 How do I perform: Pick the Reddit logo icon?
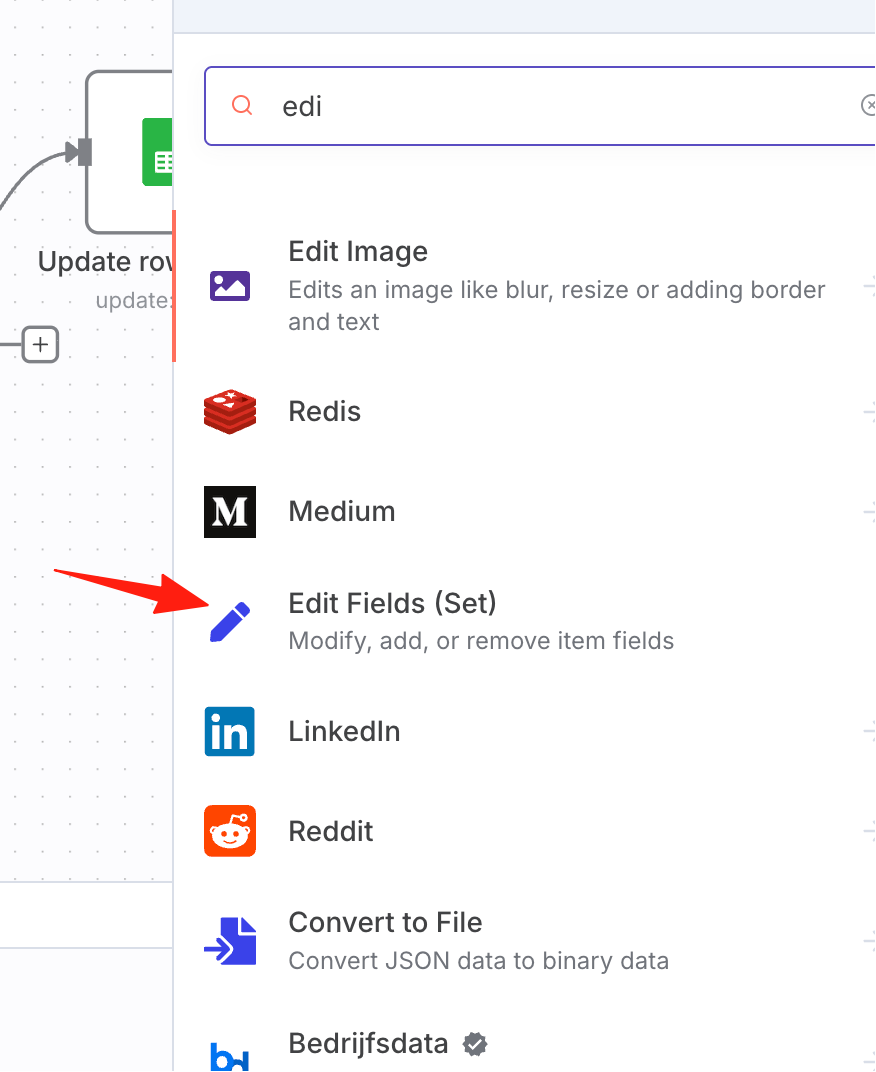(230, 831)
